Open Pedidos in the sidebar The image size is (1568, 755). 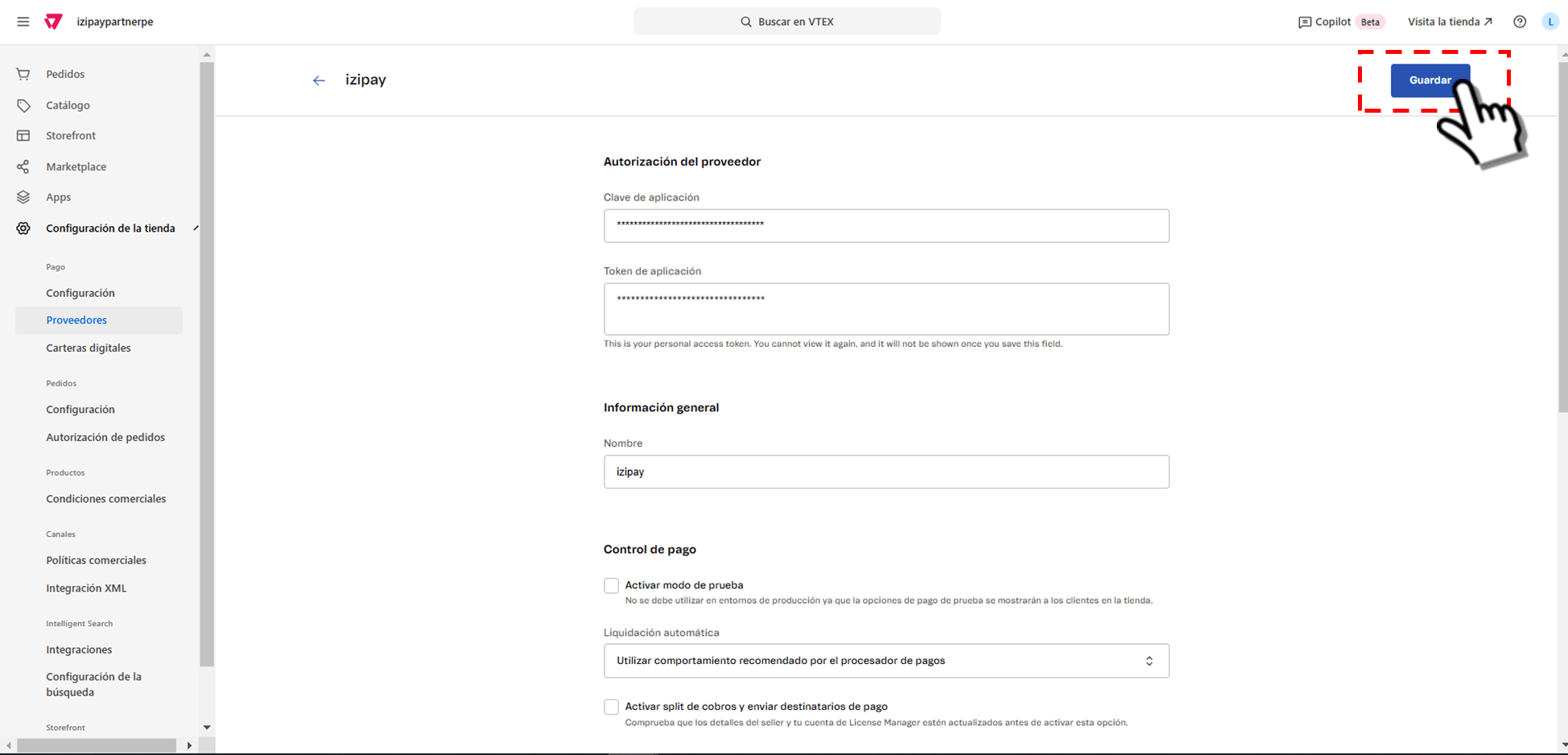65,74
